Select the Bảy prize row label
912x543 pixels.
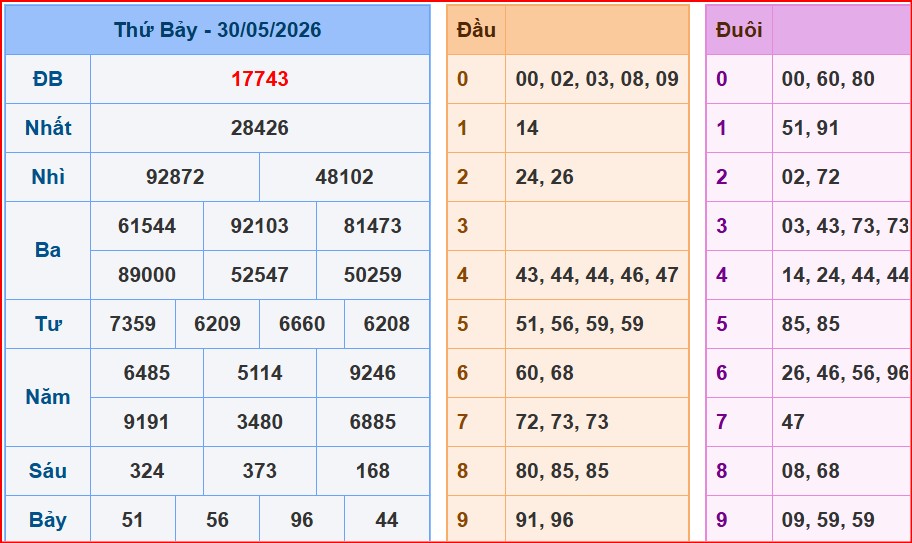(48, 520)
